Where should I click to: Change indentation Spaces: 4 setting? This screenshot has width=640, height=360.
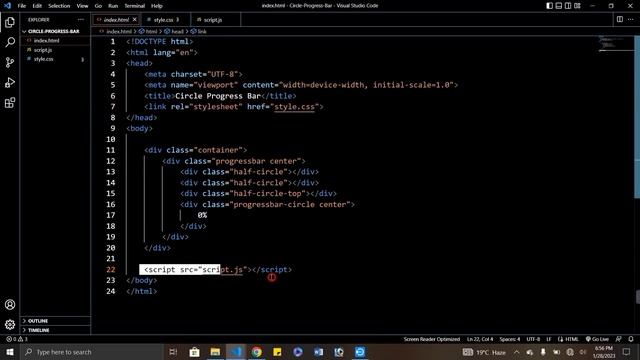click(x=510, y=339)
